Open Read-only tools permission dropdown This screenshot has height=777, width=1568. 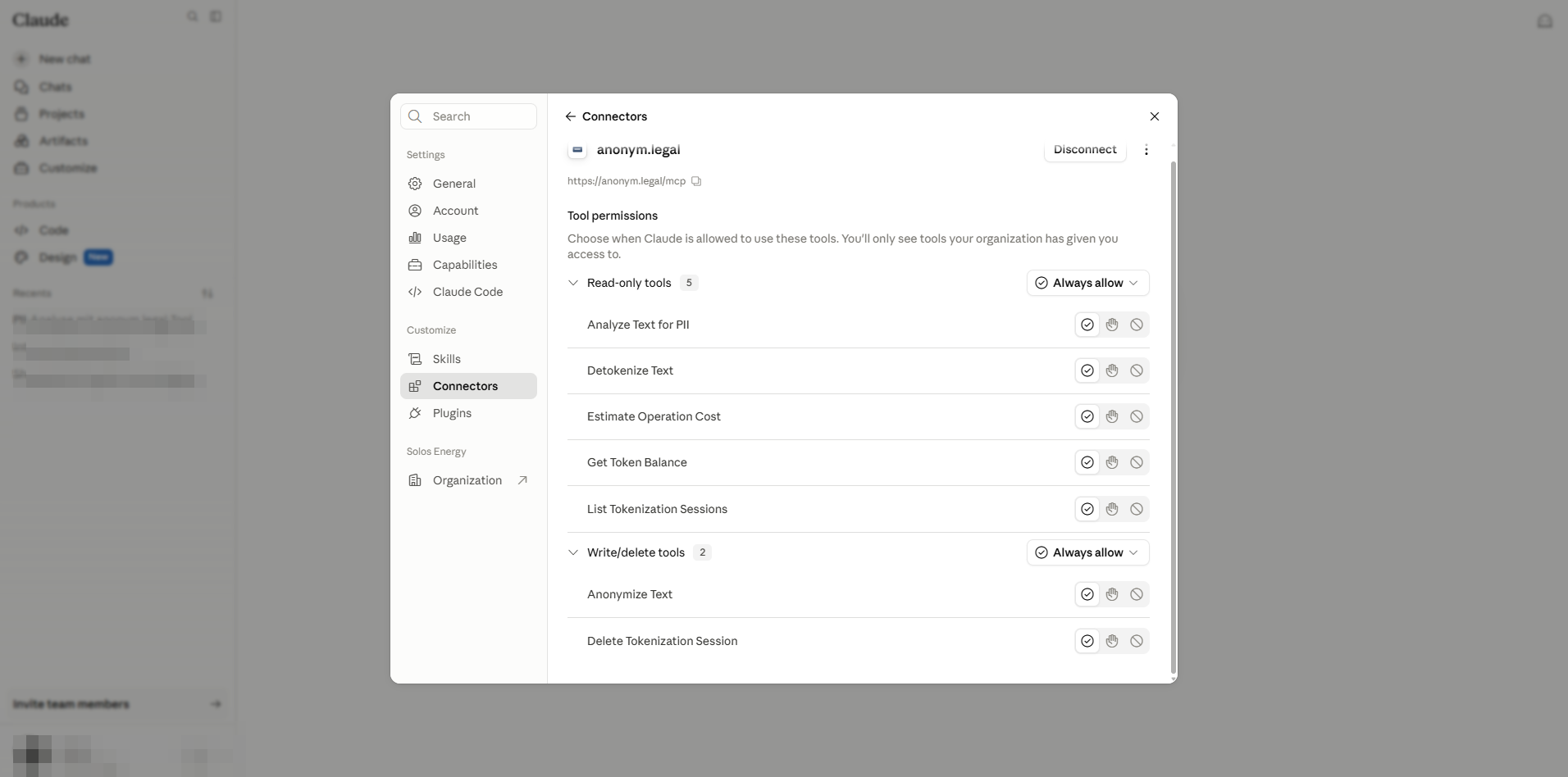point(1087,283)
